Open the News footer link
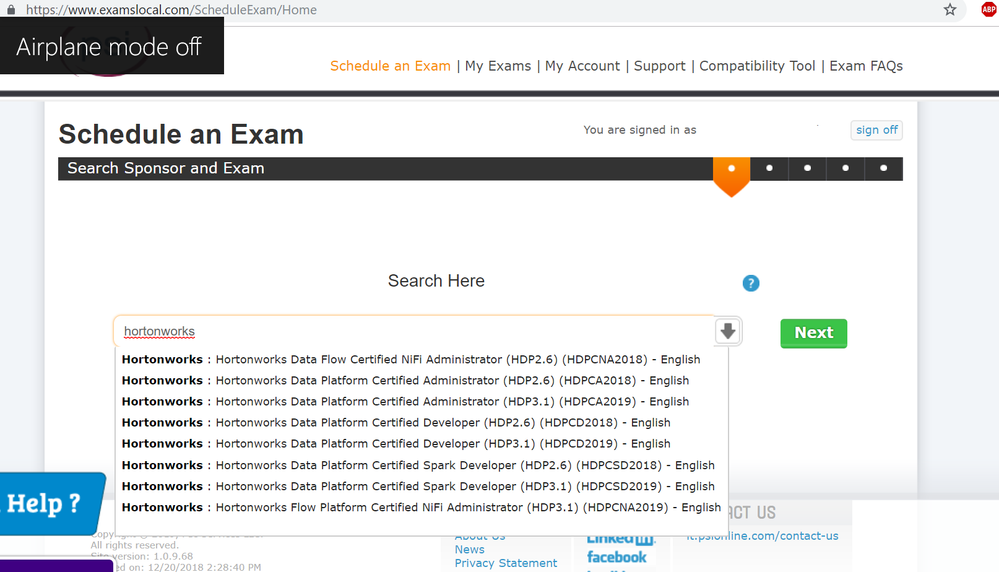Viewport: 999px width, 572px height. (x=470, y=549)
